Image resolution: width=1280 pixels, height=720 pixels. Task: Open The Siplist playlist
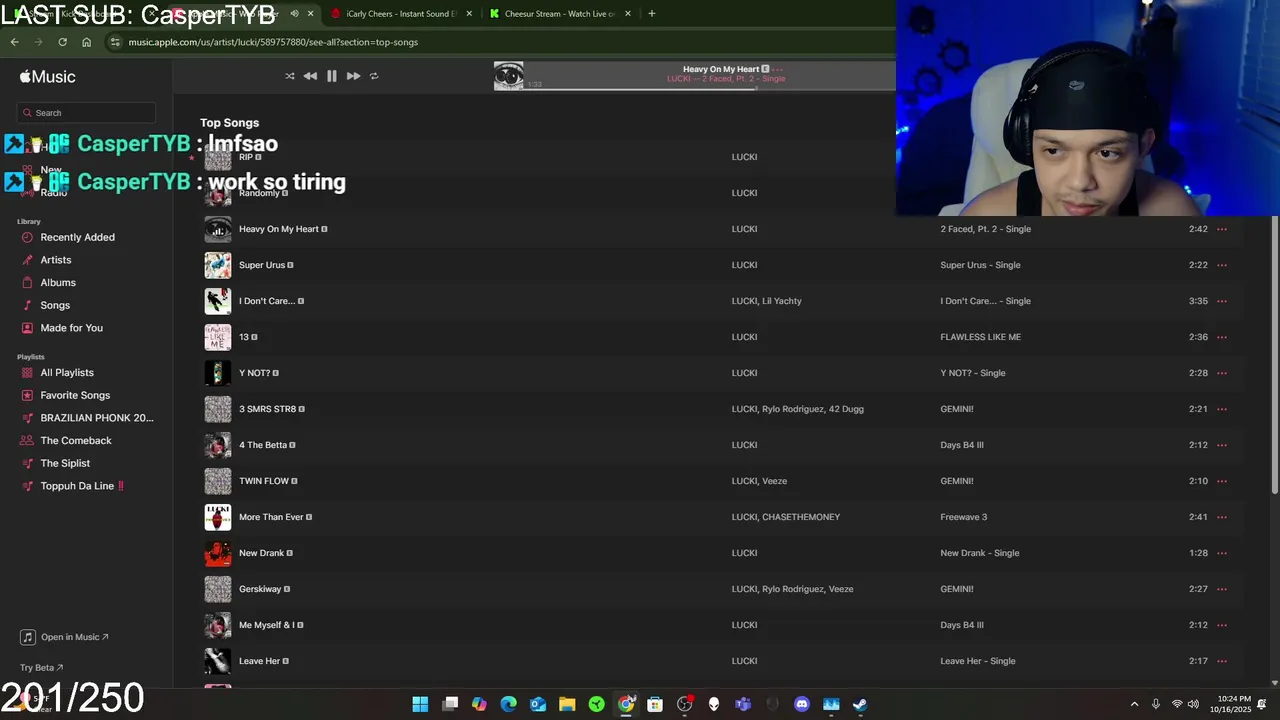(x=65, y=463)
